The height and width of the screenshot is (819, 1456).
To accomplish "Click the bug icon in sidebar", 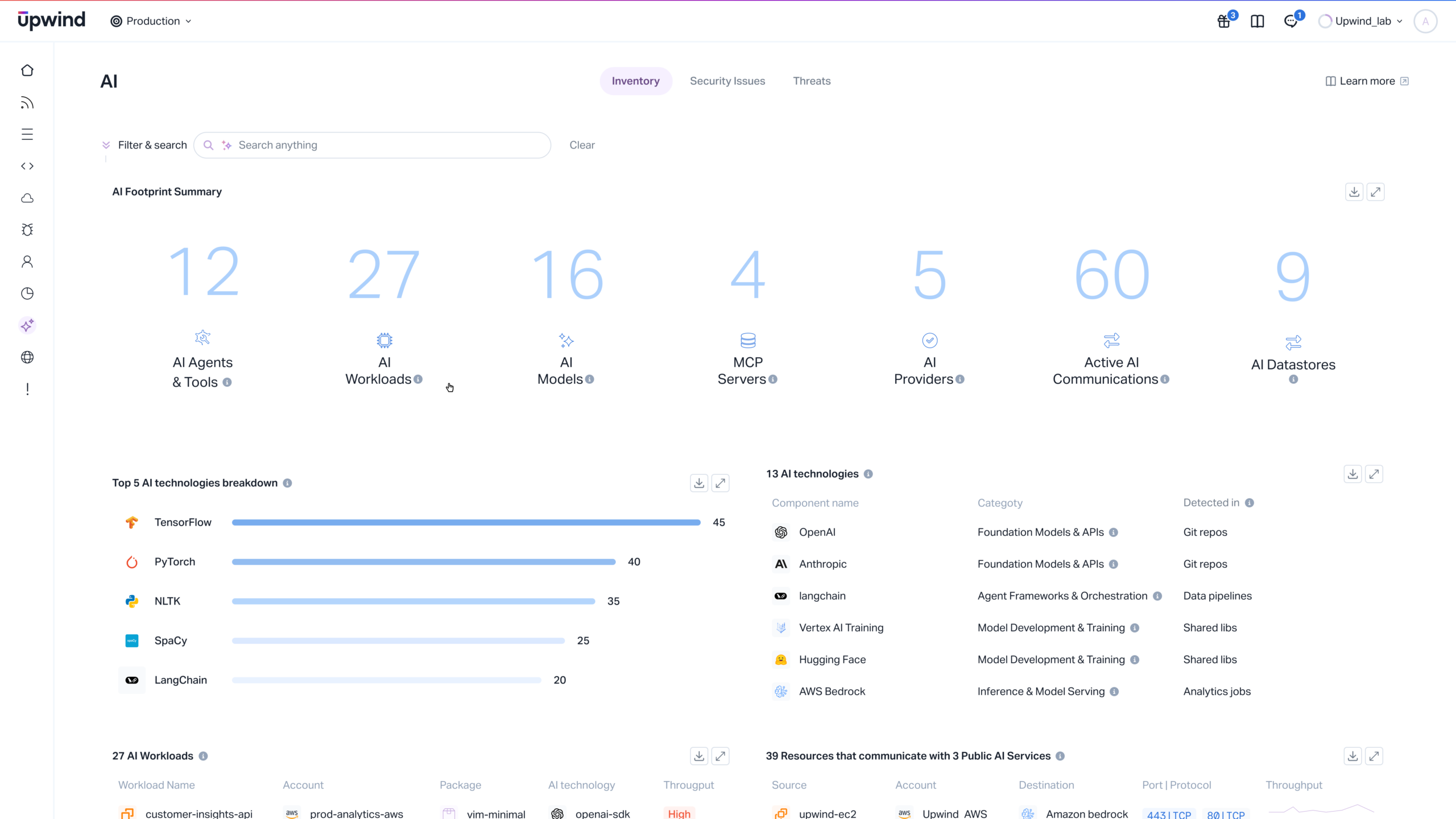I will 27,230.
